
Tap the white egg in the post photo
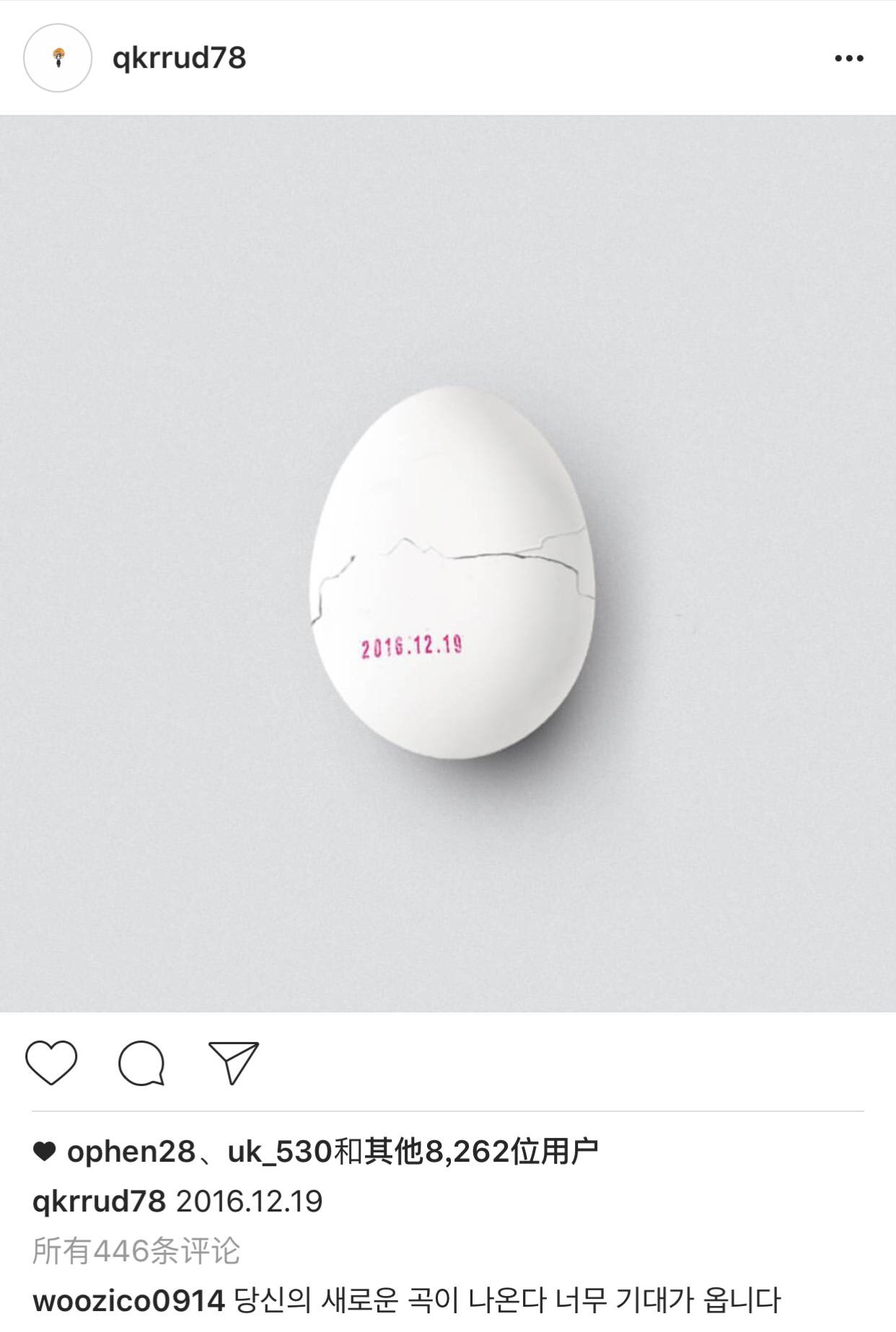click(452, 571)
